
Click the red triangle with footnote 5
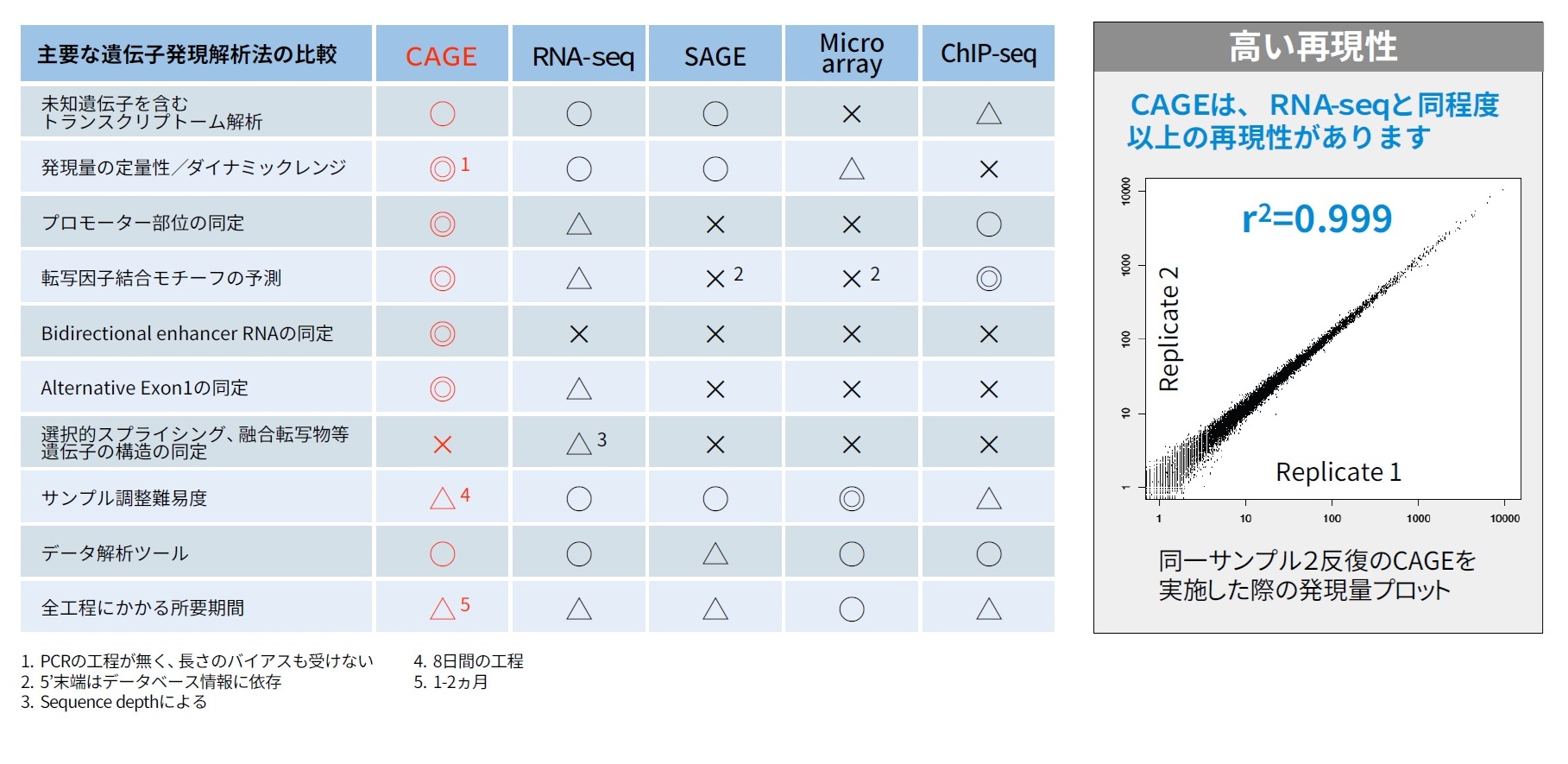[x=442, y=609]
